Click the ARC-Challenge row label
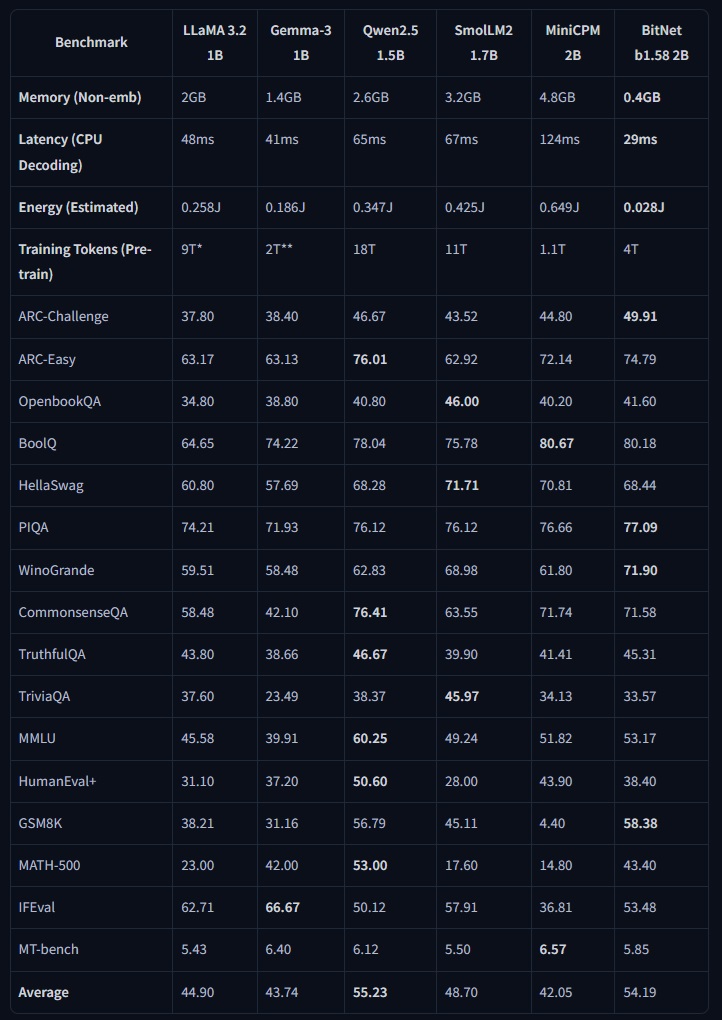The width and height of the screenshot is (722, 1020). click(63, 317)
